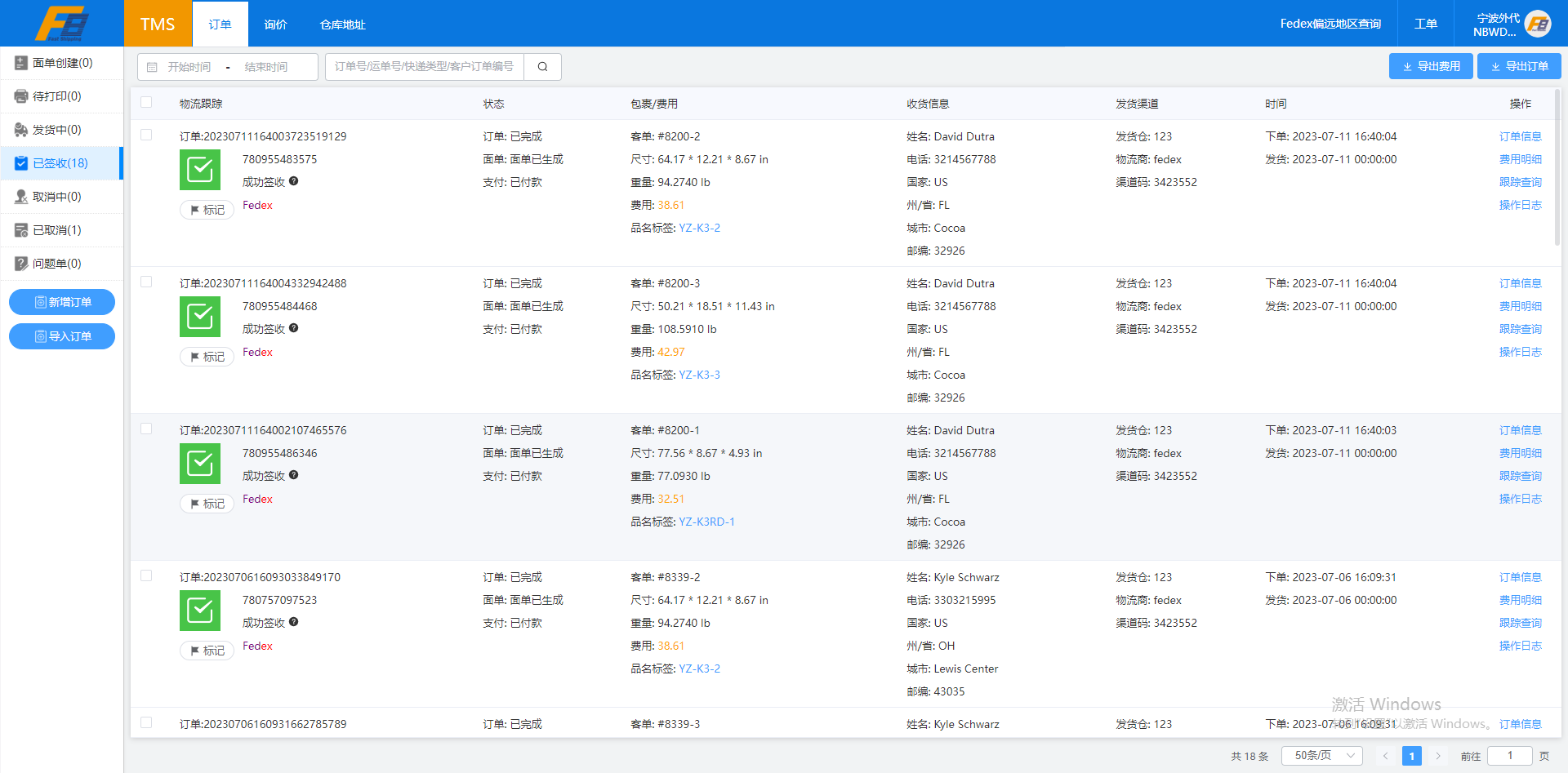Click the order list vertical scrollbar
This screenshot has height=773, width=1568.
[x=1557, y=167]
